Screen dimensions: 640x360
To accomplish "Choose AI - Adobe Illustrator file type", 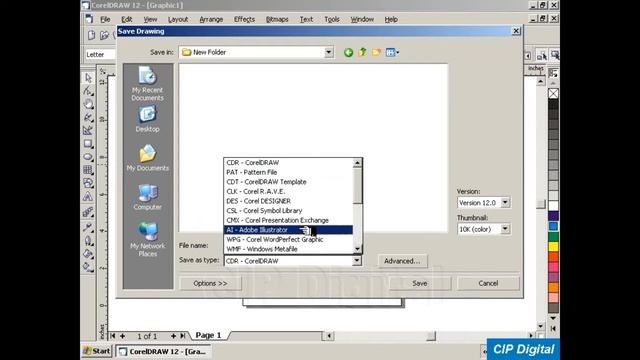I will pos(288,230).
